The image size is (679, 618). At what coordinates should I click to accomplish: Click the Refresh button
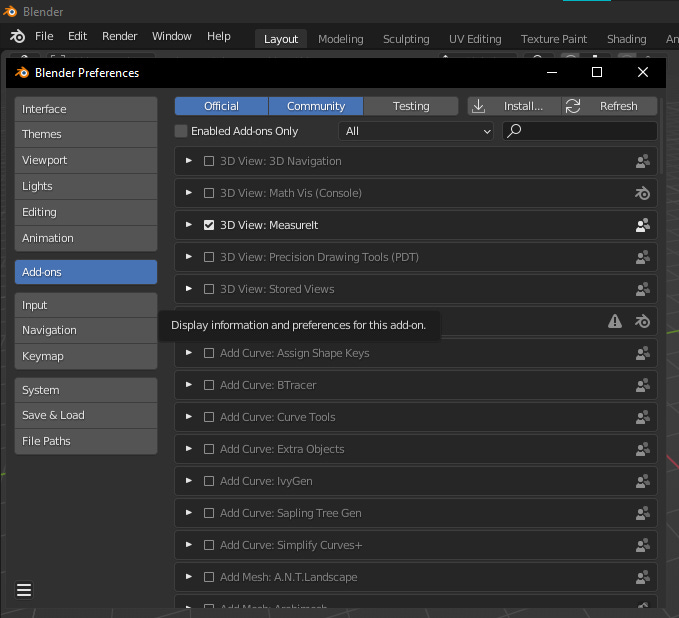(610, 106)
